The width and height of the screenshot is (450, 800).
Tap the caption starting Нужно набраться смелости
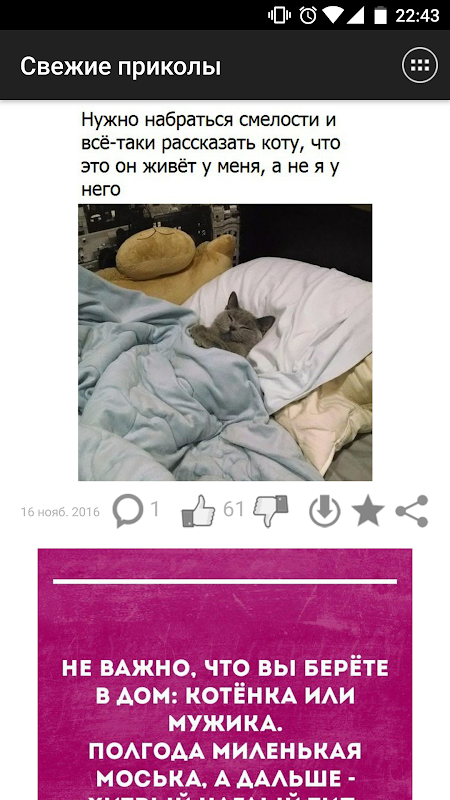click(211, 155)
